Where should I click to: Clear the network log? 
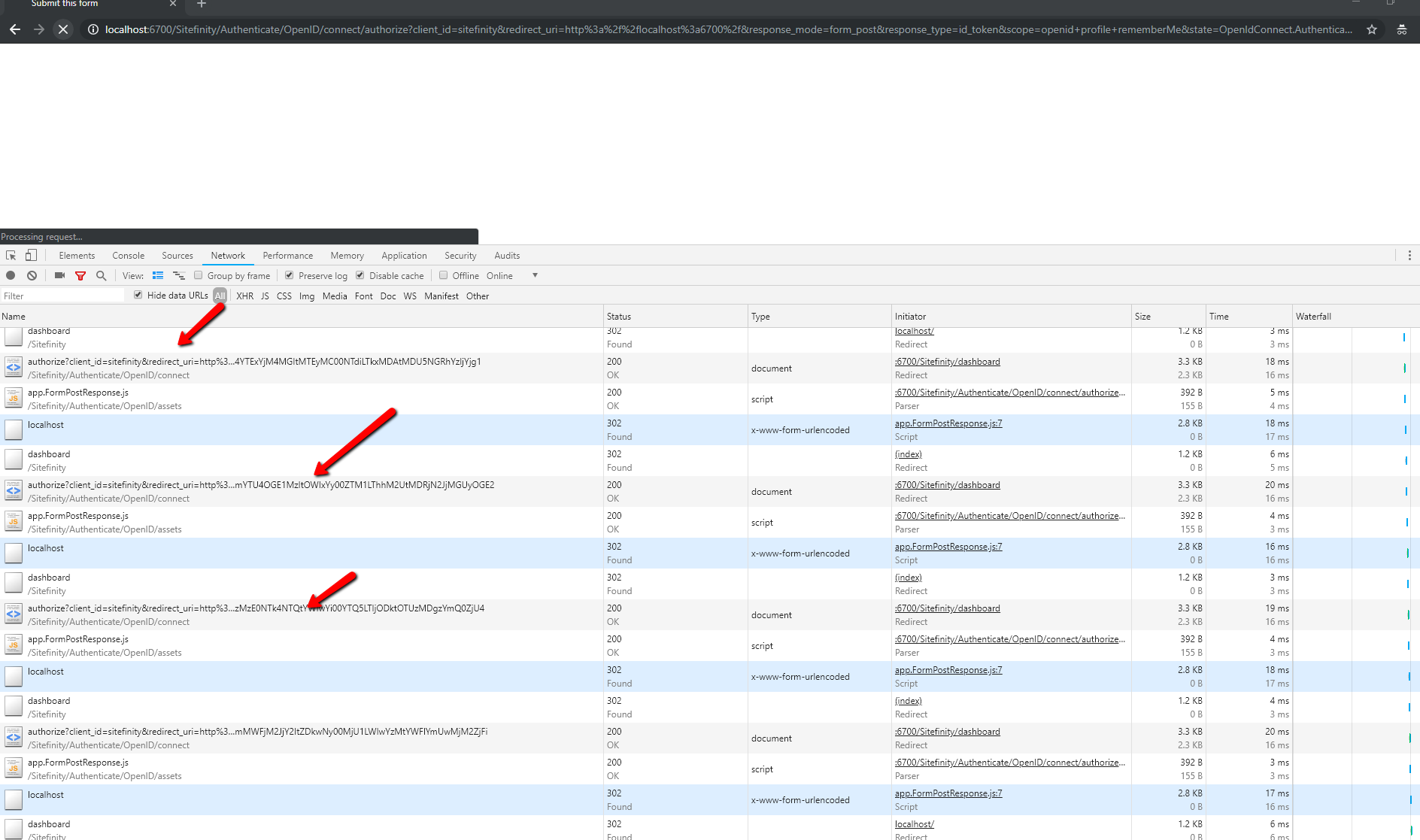point(32,276)
